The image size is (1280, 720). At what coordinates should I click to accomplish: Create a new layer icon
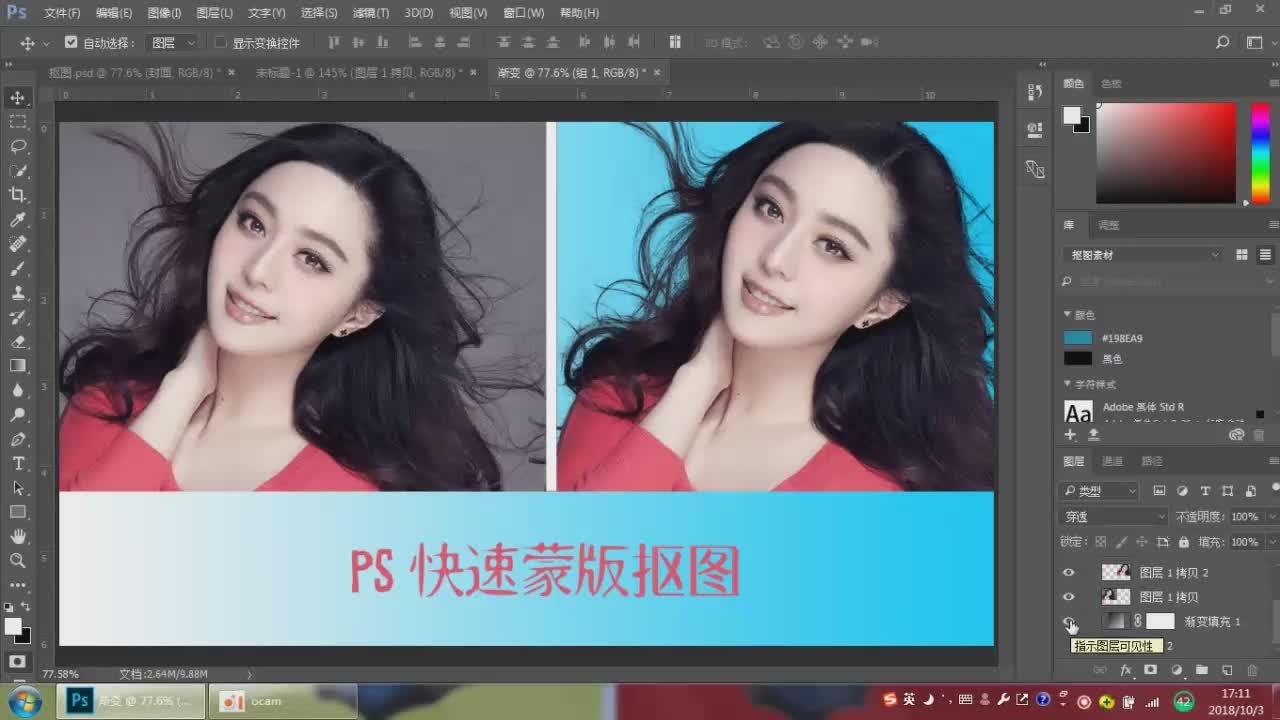1227,670
